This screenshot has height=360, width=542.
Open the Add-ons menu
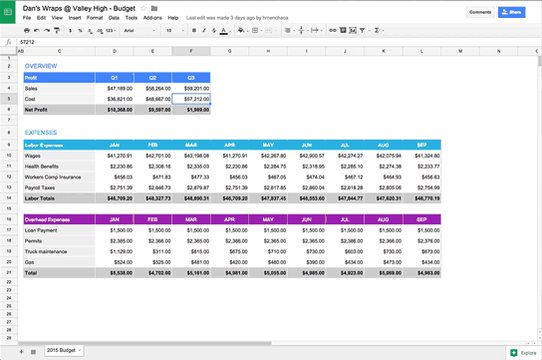[x=152, y=18]
